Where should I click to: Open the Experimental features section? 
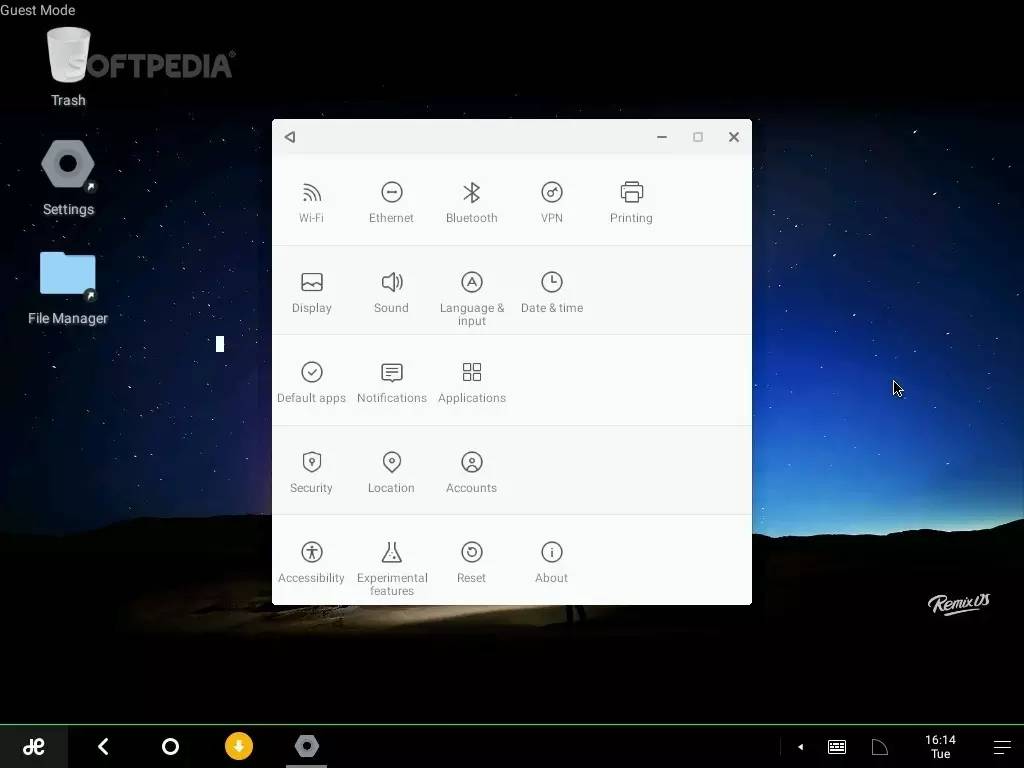tap(391, 565)
